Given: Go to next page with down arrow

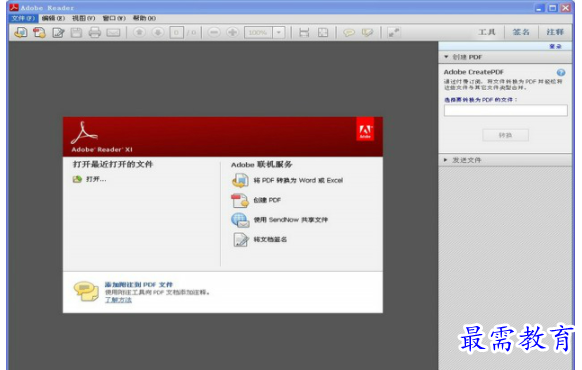Looking at the screenshot, I should pos(158,32).
